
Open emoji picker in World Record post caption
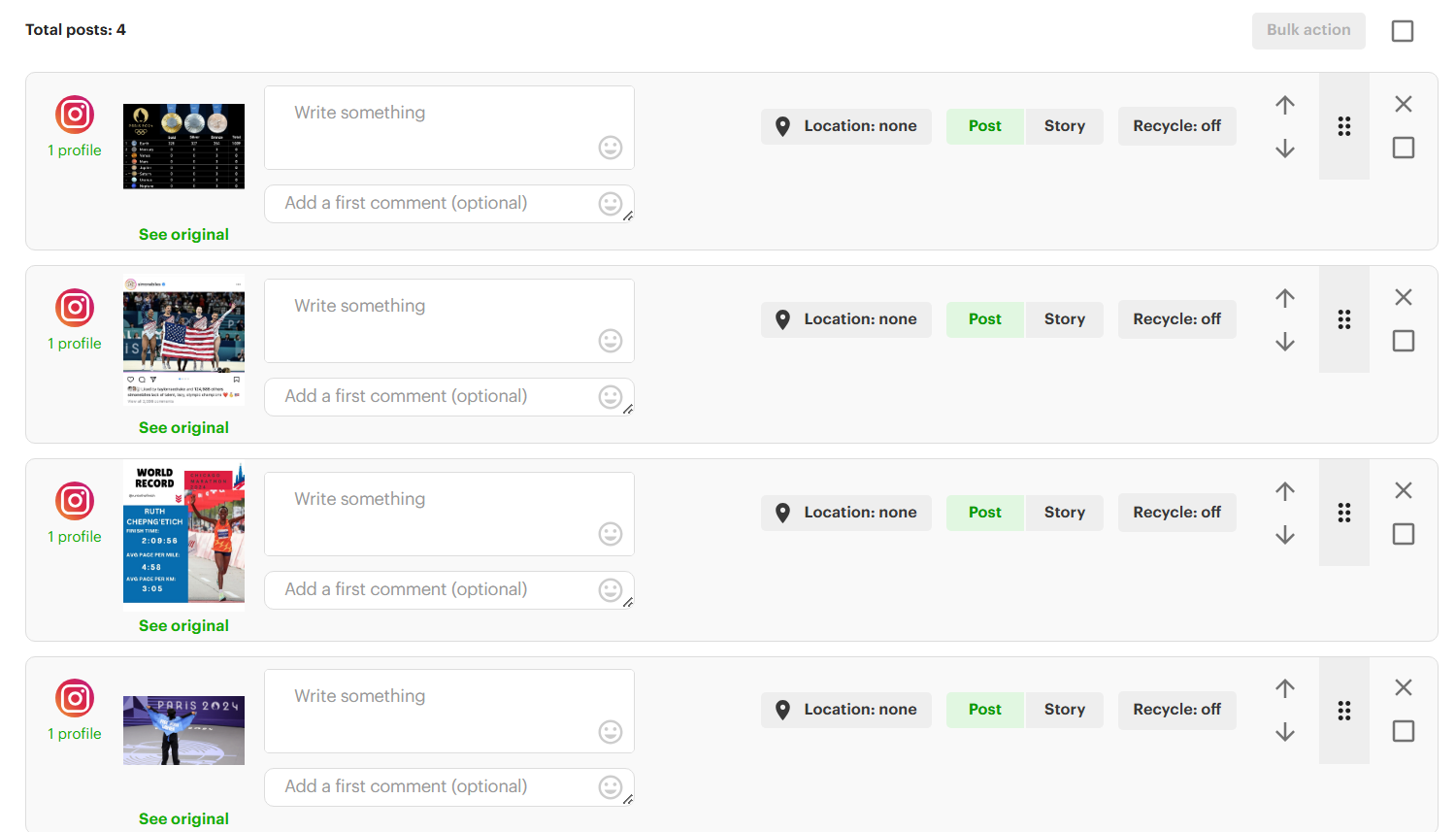coord(611,534)
